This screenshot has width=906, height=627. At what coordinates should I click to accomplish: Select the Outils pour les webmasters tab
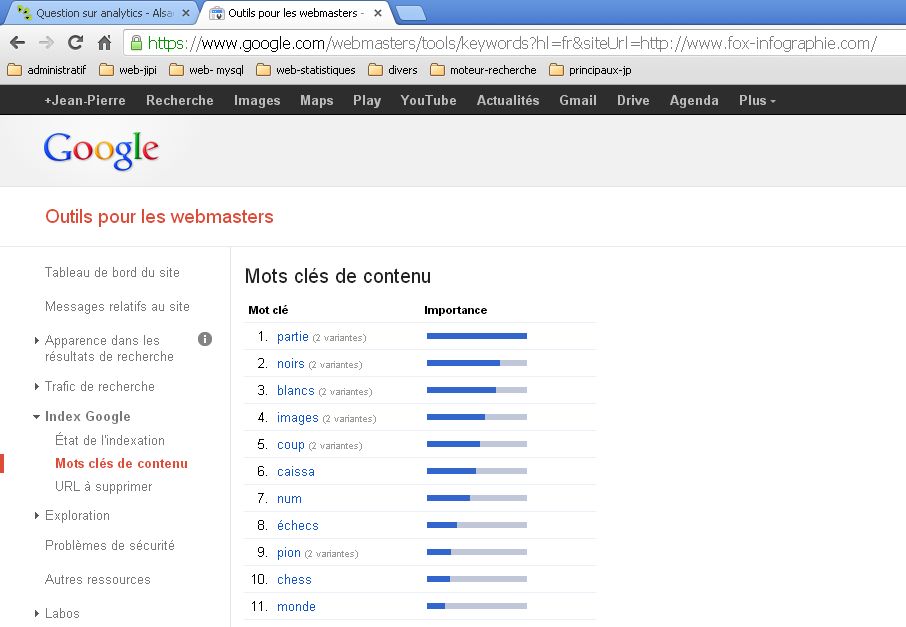pyautogui.click(x=295, y=13)
